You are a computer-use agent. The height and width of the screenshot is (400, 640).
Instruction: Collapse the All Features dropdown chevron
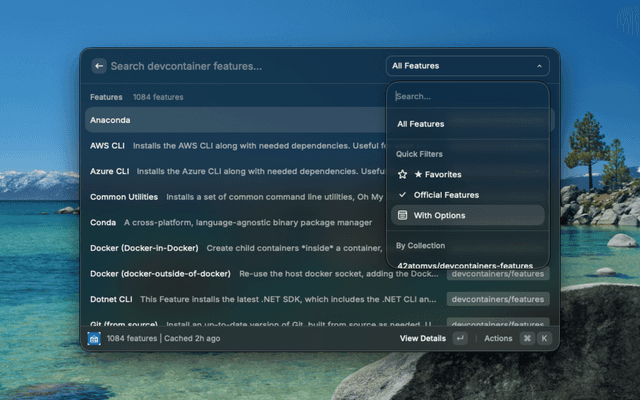tap(539, 66)
